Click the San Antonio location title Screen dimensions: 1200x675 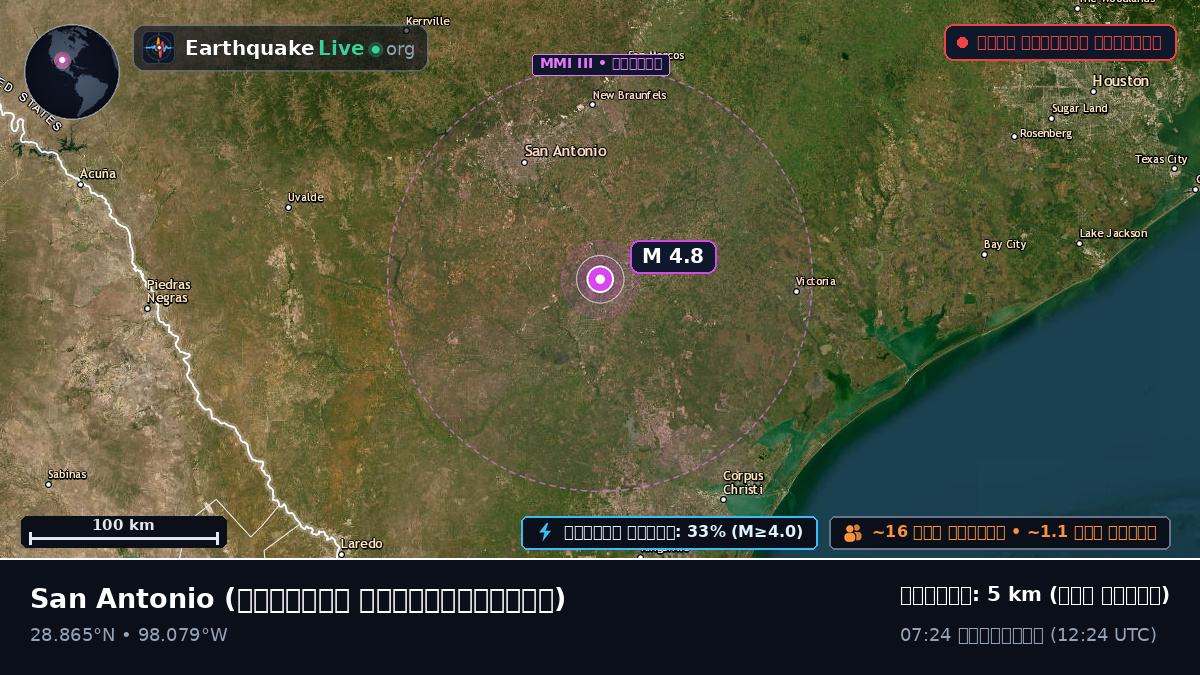(298, 599)
